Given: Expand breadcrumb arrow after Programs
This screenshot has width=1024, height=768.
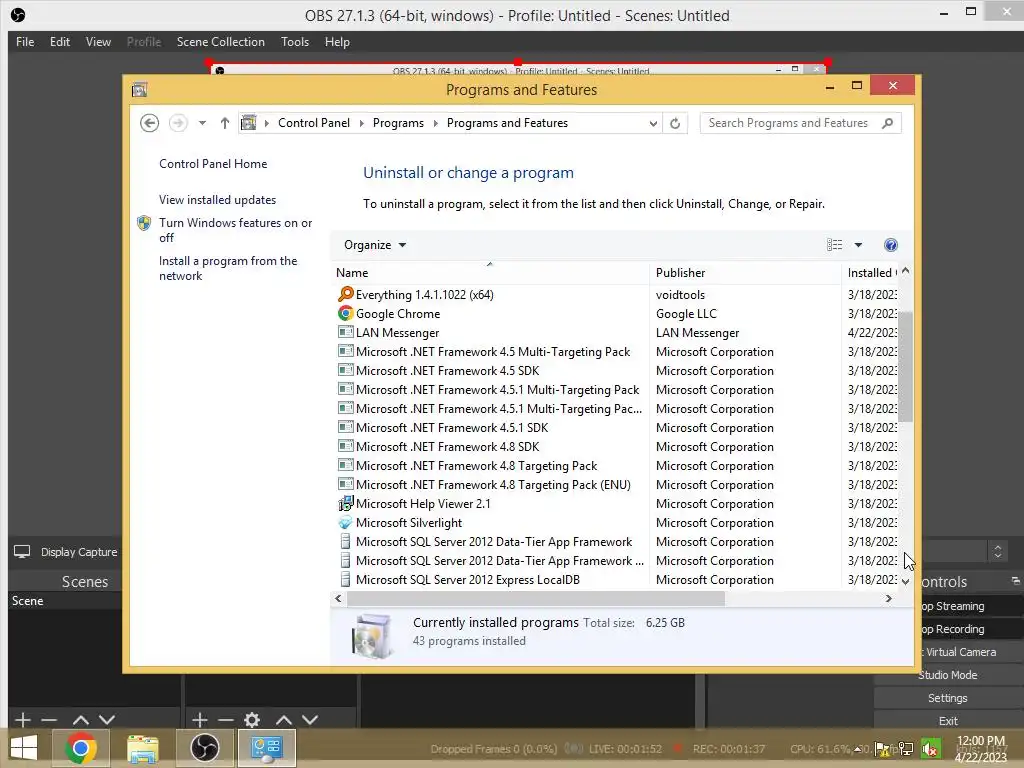Looking at the screenshot, I should [x=436, y=123].
